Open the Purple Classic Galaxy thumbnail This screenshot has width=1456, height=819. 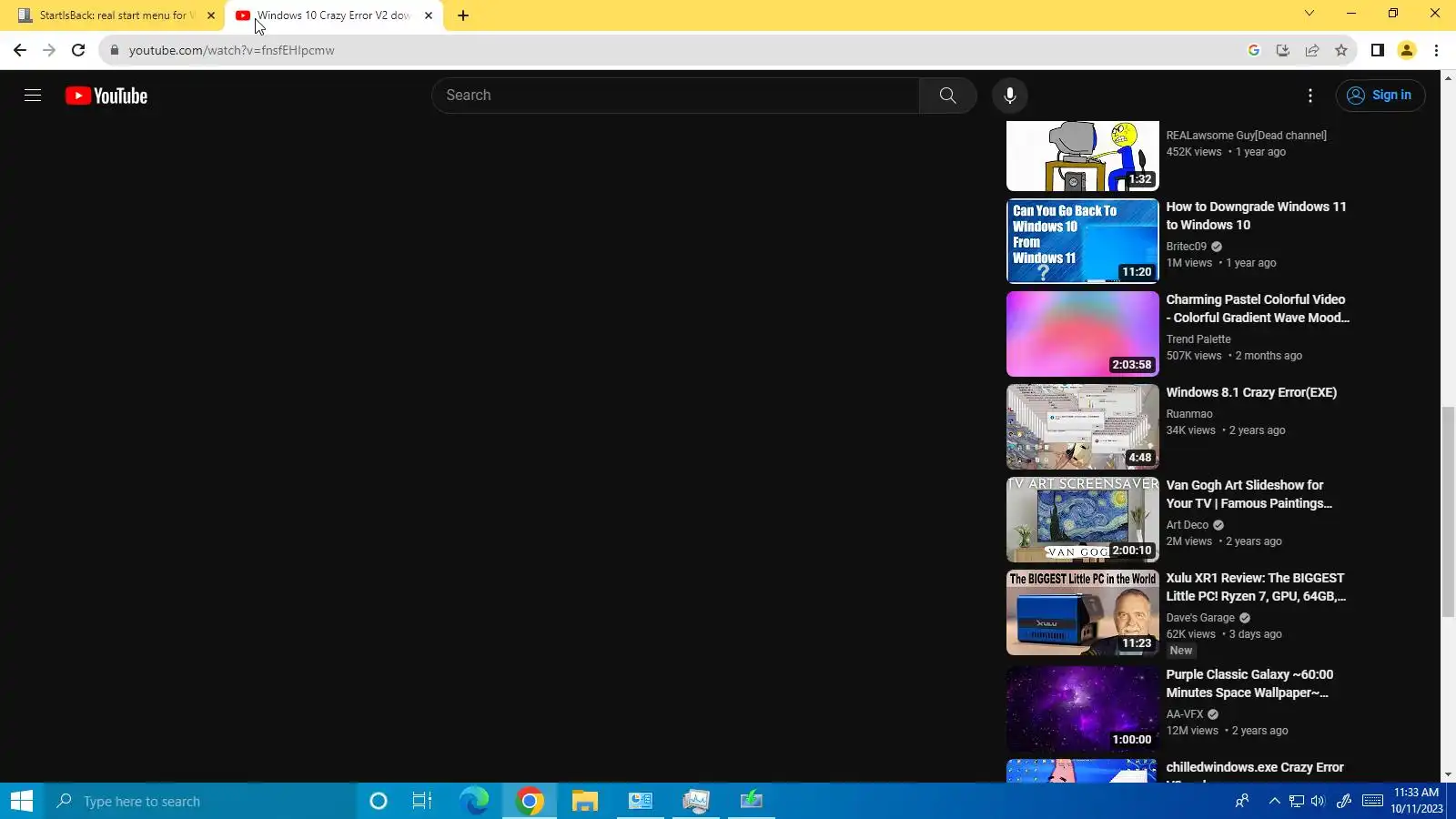[x=1083, y=709]
